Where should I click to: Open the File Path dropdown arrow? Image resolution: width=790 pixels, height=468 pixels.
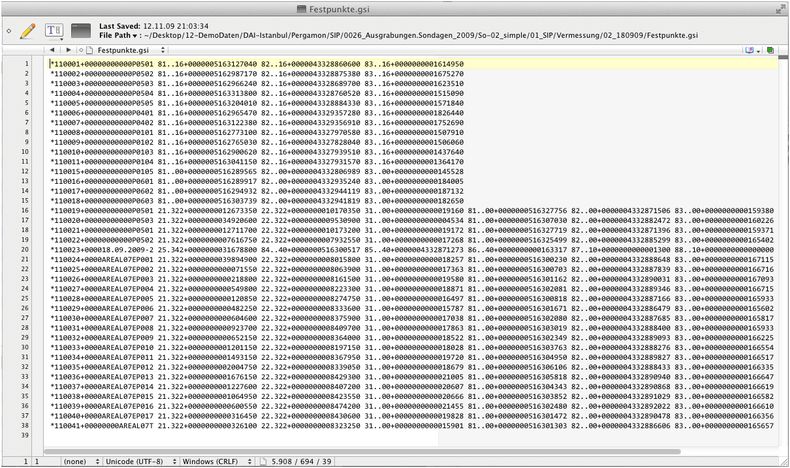click(135, 36)
